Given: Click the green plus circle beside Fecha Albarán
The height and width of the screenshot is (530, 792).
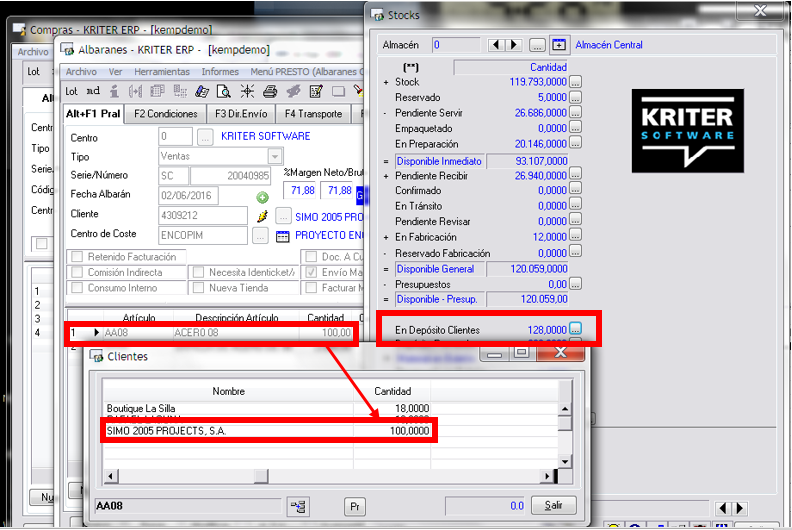Looking at the screenshot, I should tap(262, 198).
